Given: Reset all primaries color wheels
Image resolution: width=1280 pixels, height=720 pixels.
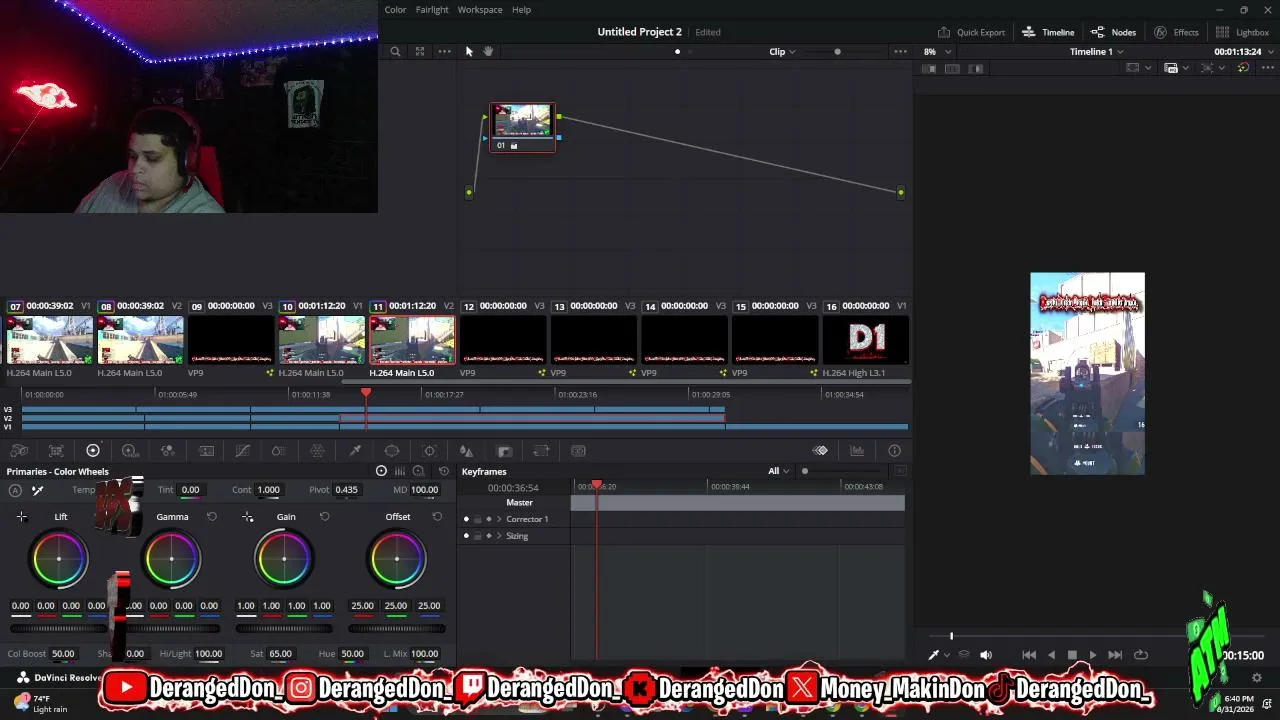Looking at the screenshot, I should 444,471.
